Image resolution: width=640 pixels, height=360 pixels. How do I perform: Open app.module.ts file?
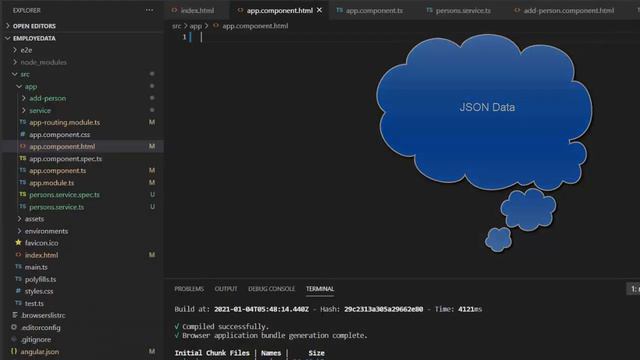click(x=51, y=182)
